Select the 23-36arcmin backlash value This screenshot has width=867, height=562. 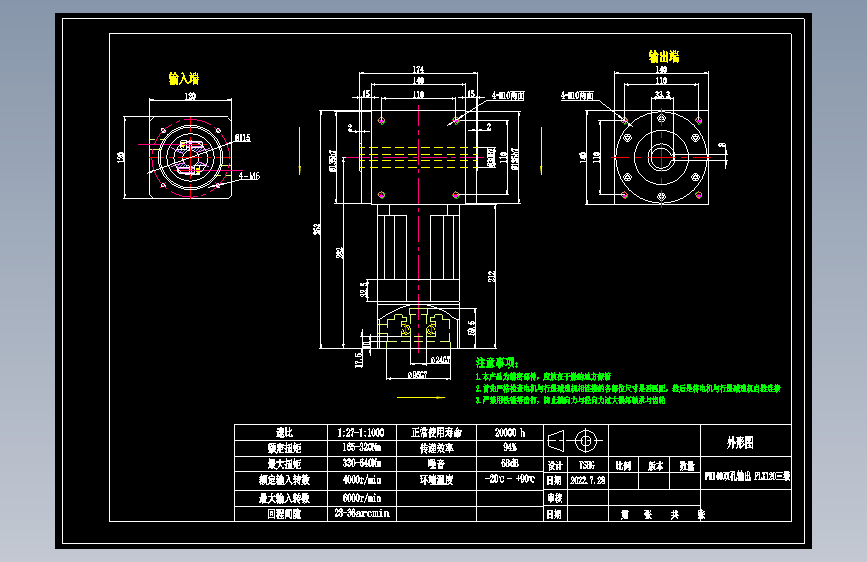click(x=361, y=513)
